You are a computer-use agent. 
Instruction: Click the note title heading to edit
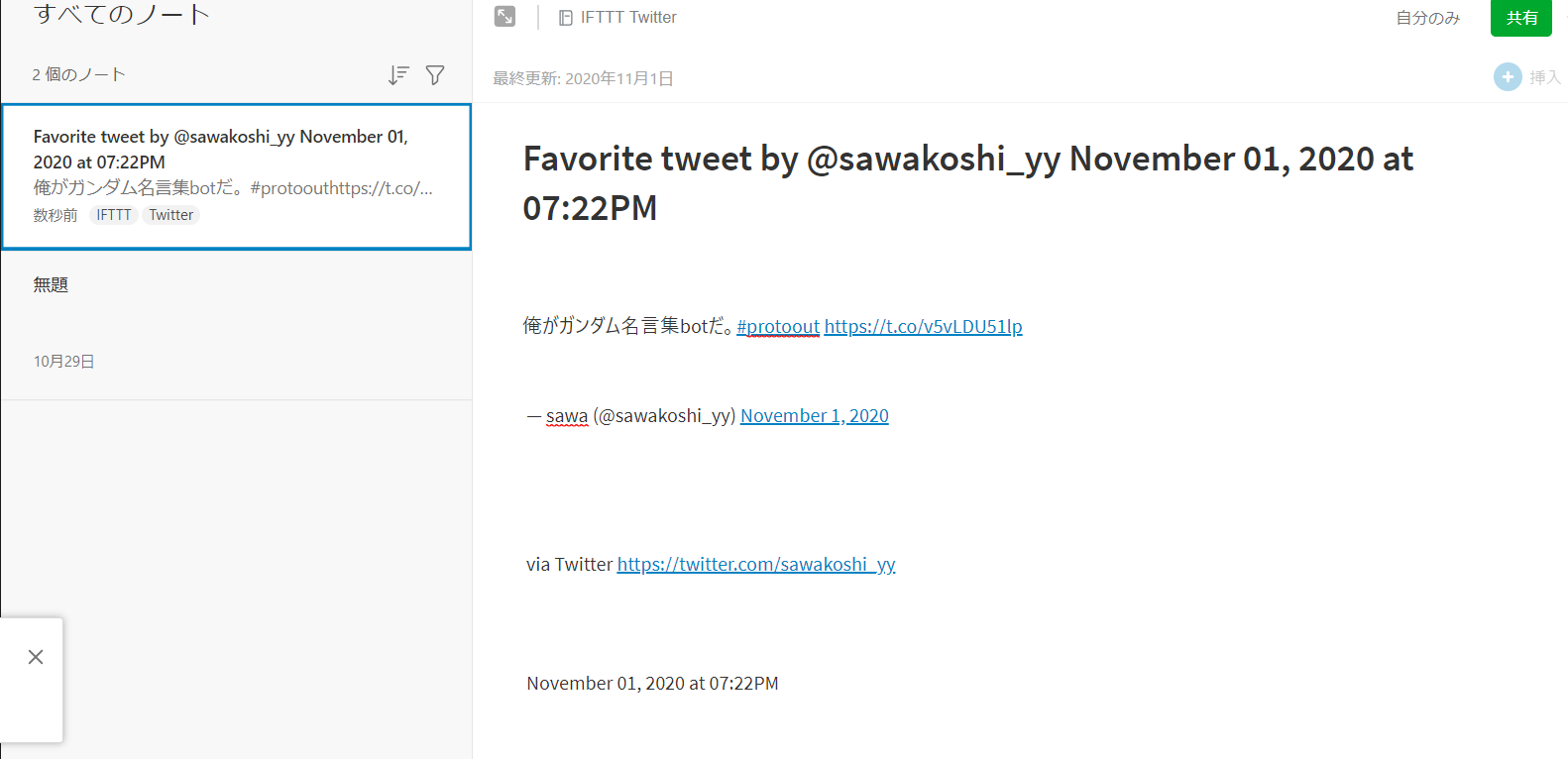[968, 183]
